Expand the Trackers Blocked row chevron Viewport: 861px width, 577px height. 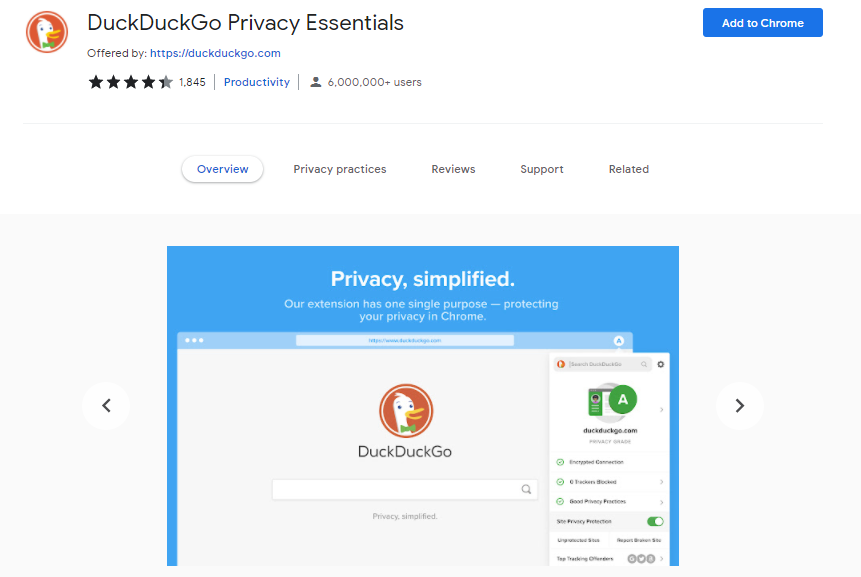click(x=662, y=482)
